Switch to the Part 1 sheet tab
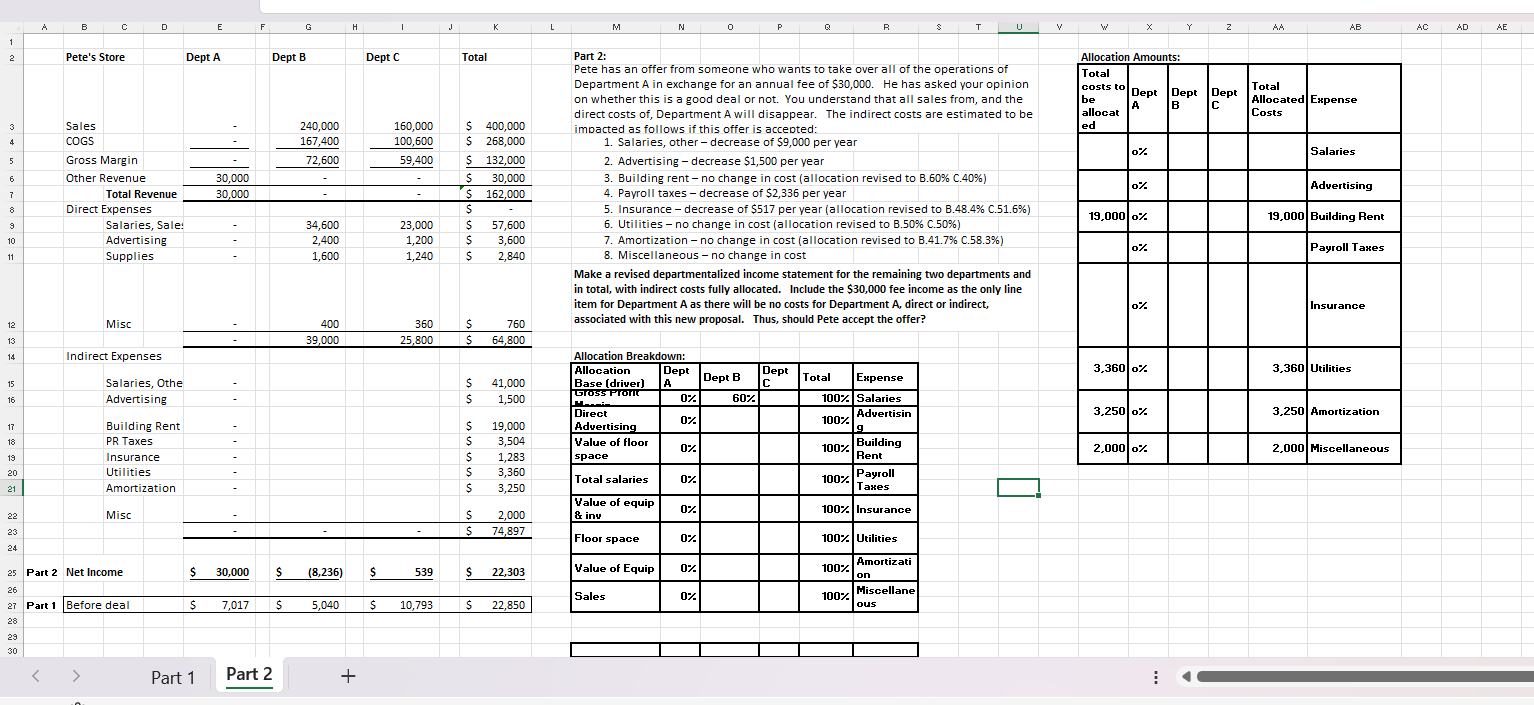1534x705 pixels. coord(173,677)
